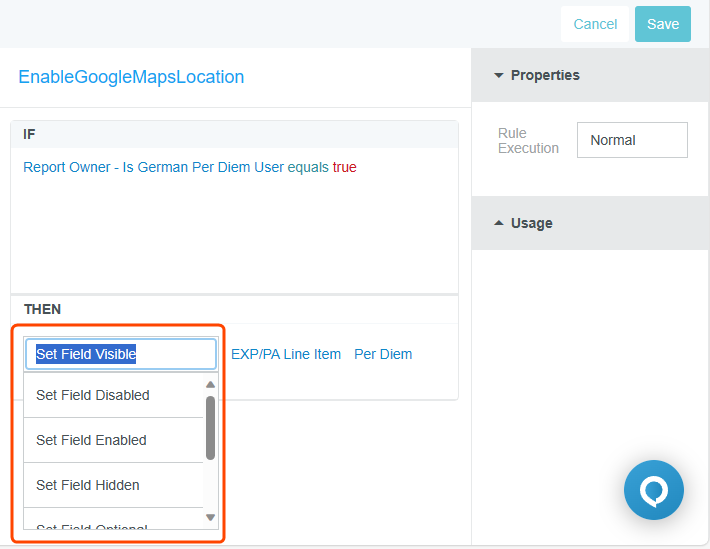Open the EXP/PA Line Item selector
This screenshot has height=549, width=710.
coord(286,354)
